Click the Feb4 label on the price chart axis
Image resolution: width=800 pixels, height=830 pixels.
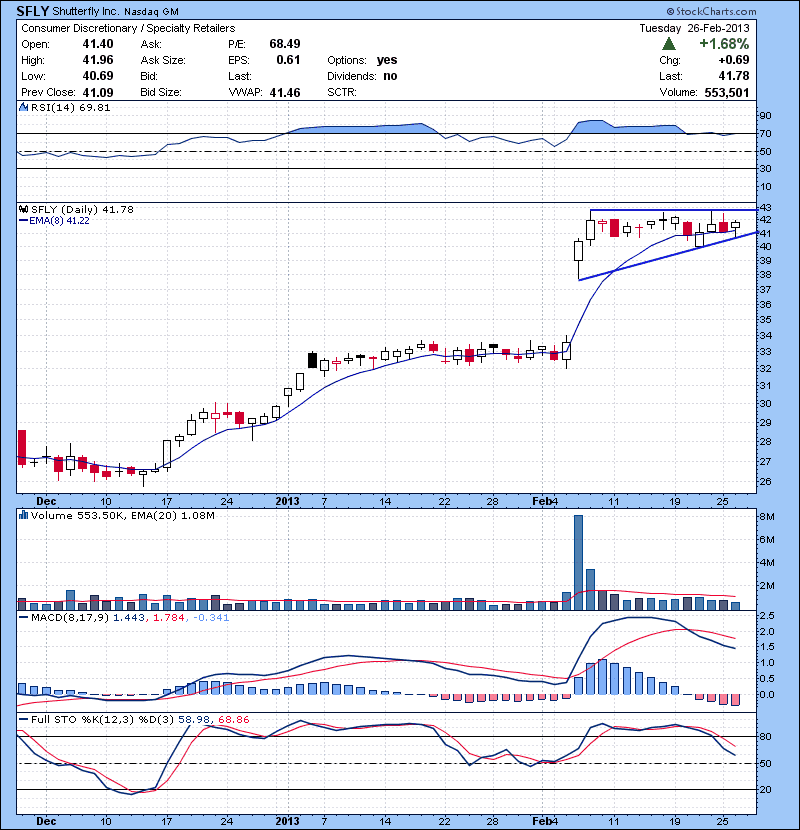point(545,501)
